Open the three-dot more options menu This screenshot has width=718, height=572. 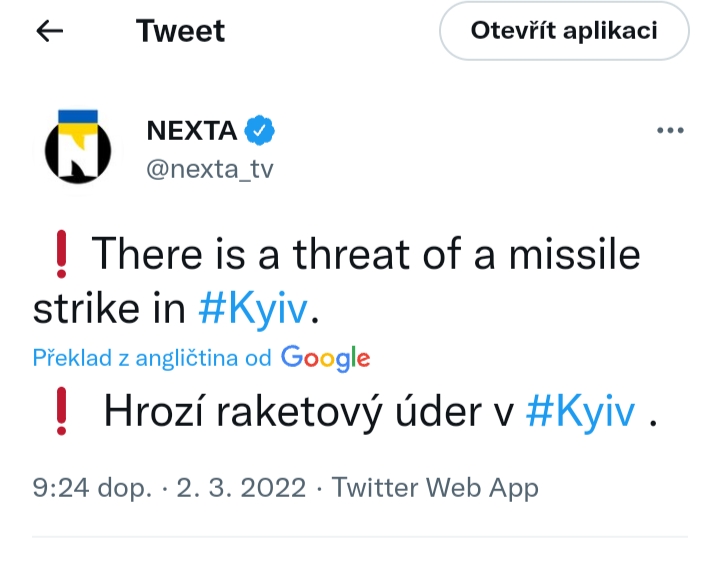pyautogui.click(x=668, y=131)
